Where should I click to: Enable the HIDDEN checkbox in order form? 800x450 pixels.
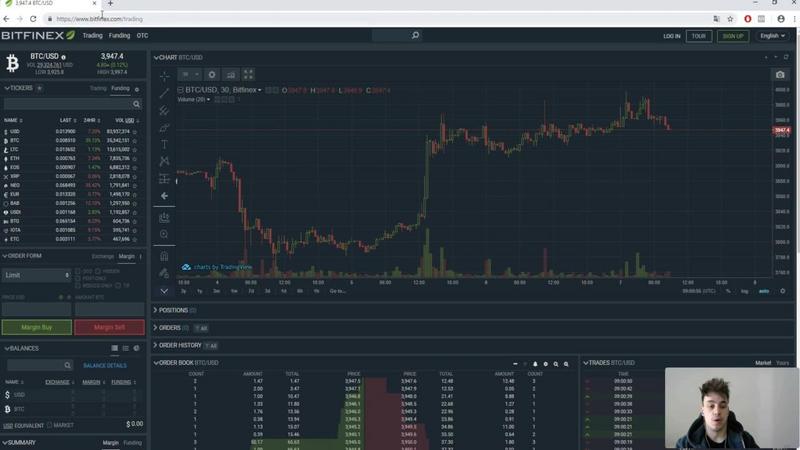point(98,271)
